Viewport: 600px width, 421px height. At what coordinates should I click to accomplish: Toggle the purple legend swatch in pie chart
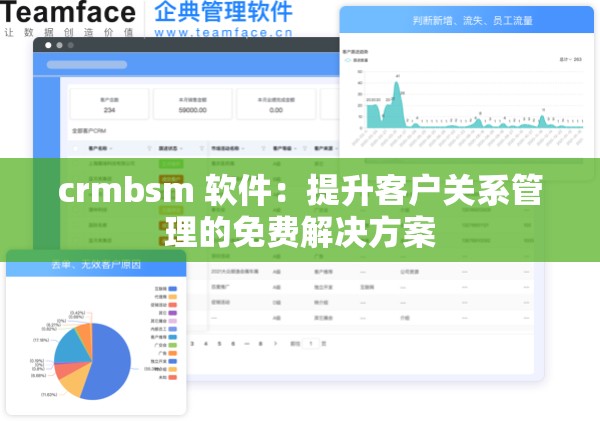tap(173, 313)
